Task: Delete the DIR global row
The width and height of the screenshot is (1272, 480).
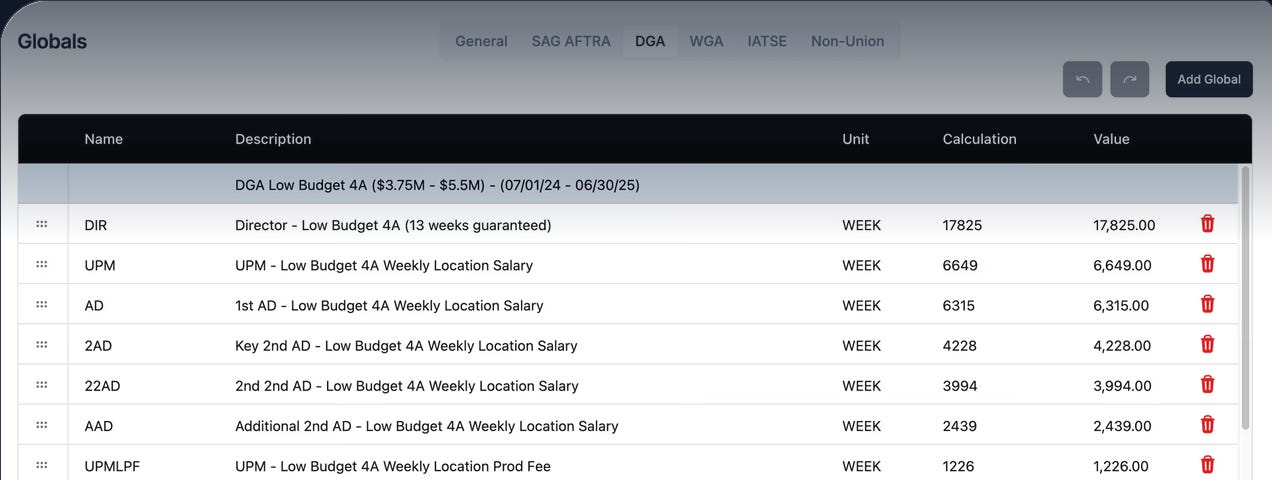Action: point(1207,224)
